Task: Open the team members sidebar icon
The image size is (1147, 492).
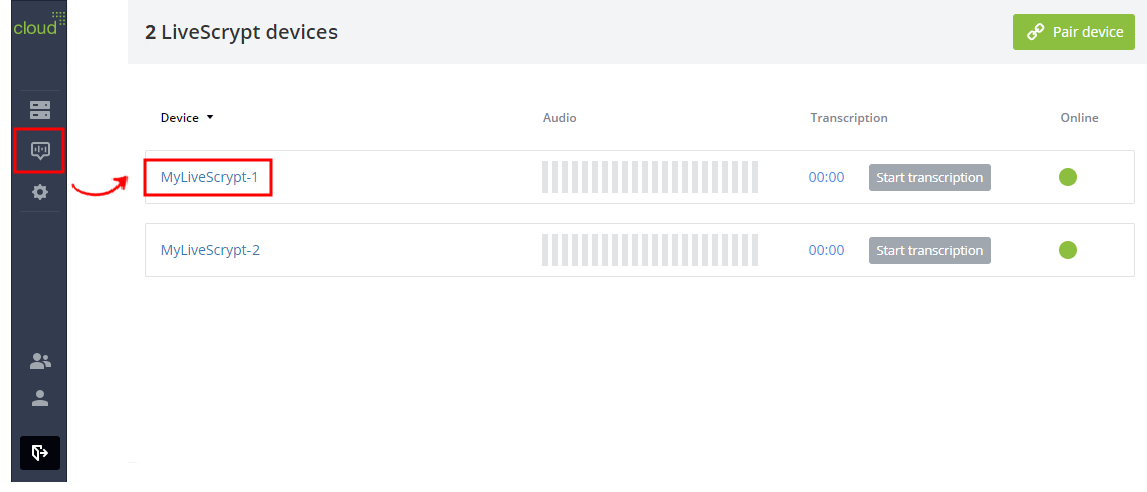Action: click(x=40, y=360)
